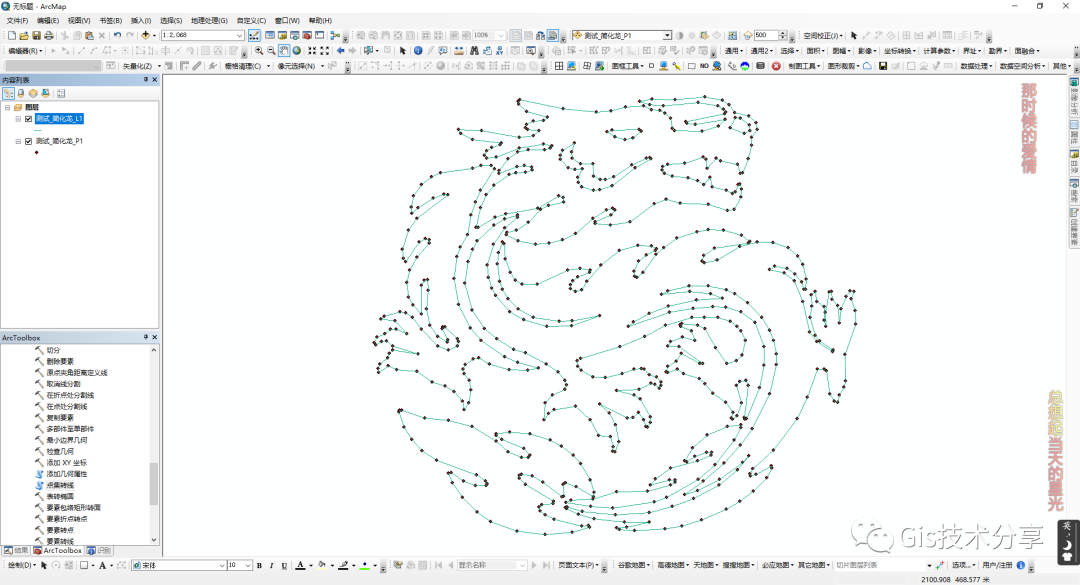Click the List By Drawing Order icon
The height and width of the screenshot is (585, 1080).
click(8, 93)
